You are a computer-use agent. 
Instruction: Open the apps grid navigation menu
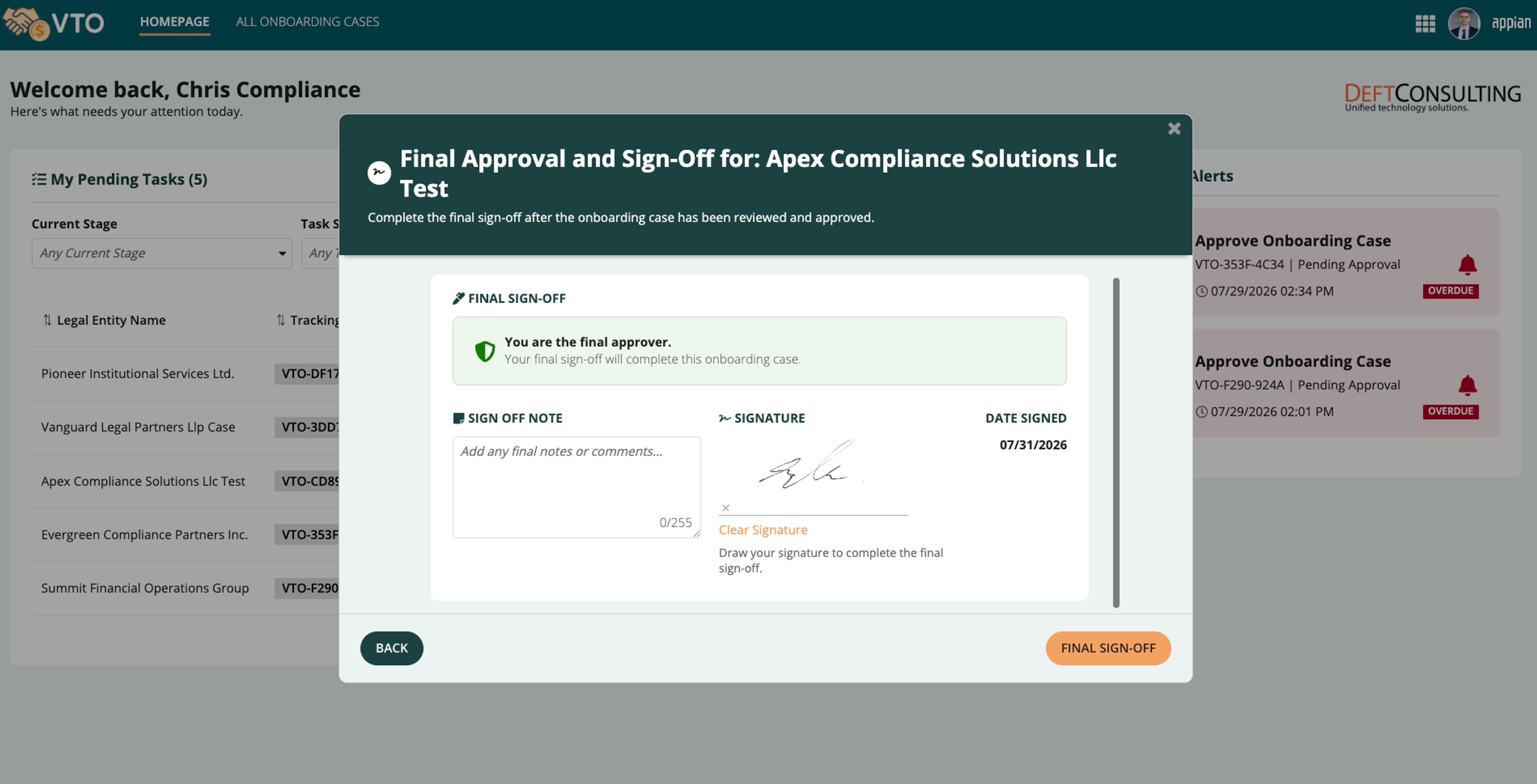tap(1425, 24)
